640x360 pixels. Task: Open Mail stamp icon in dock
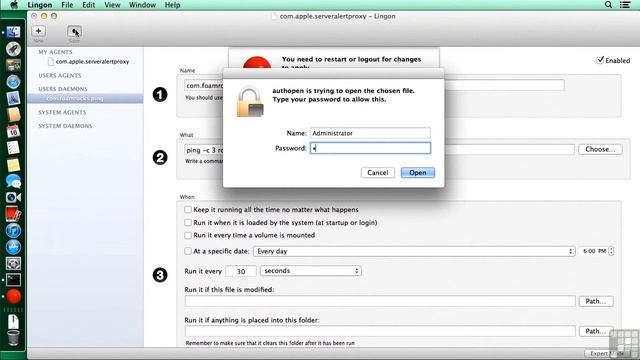(x=13, y=98)
